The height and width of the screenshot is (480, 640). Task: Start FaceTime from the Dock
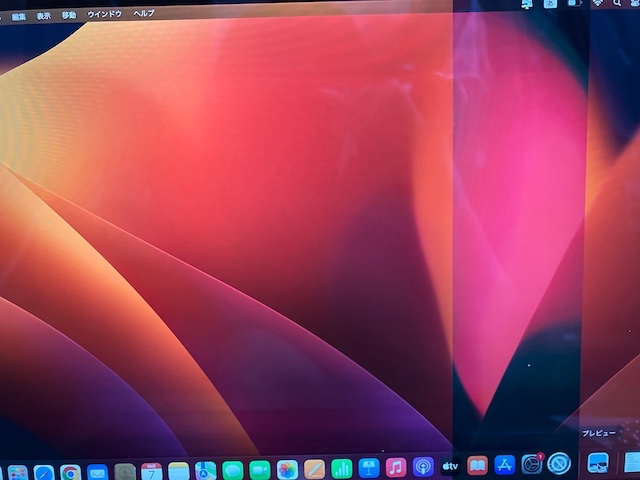pos(260,470)
